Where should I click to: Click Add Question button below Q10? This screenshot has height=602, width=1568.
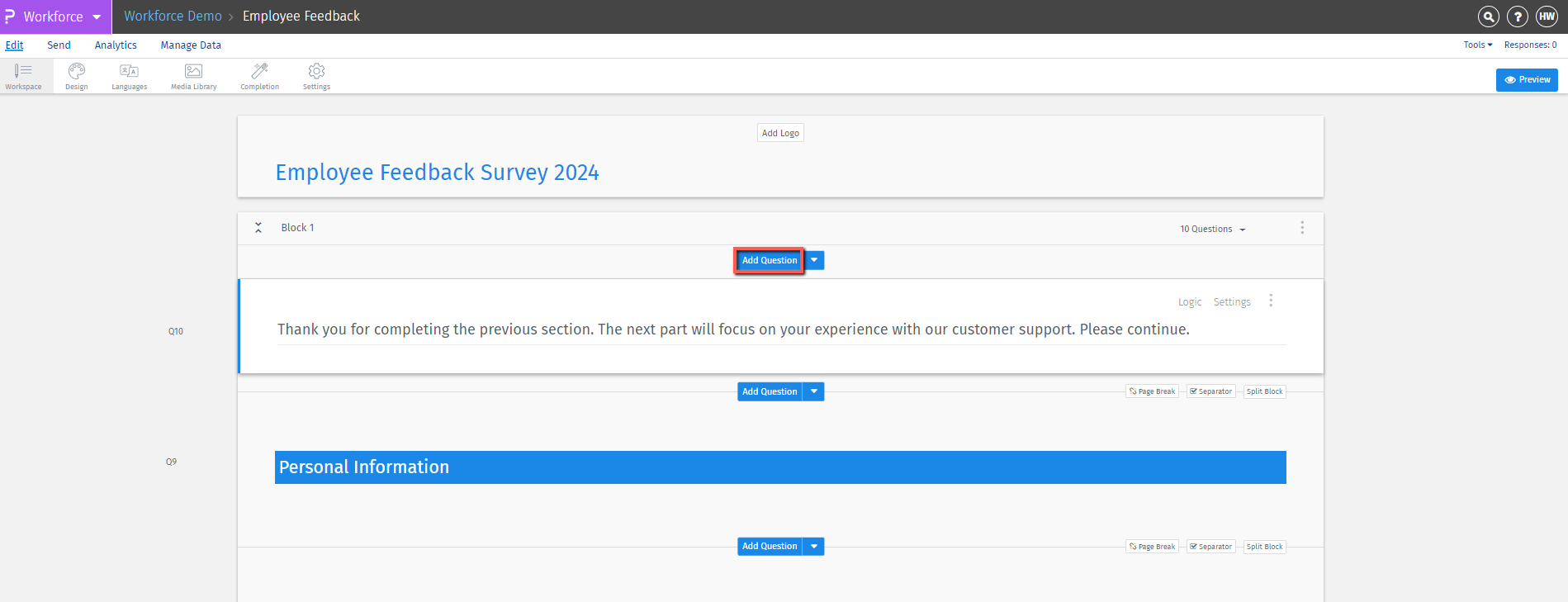770,391
